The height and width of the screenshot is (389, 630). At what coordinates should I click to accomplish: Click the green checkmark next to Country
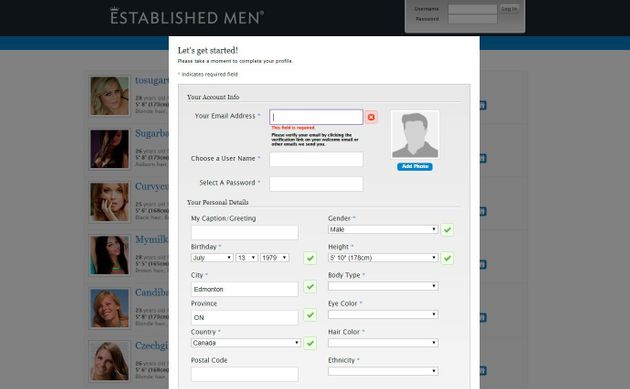tap(310, 343)
